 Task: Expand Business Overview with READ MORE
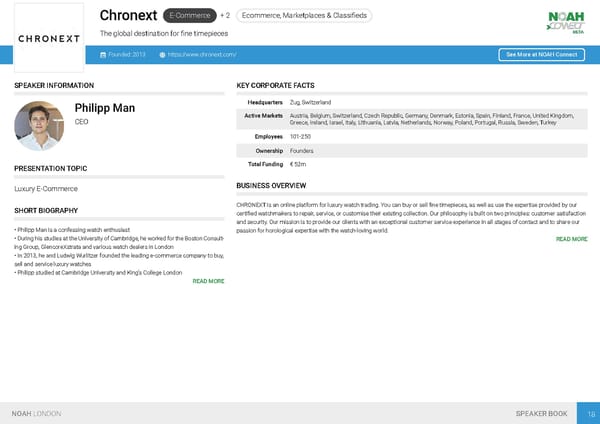571,240
